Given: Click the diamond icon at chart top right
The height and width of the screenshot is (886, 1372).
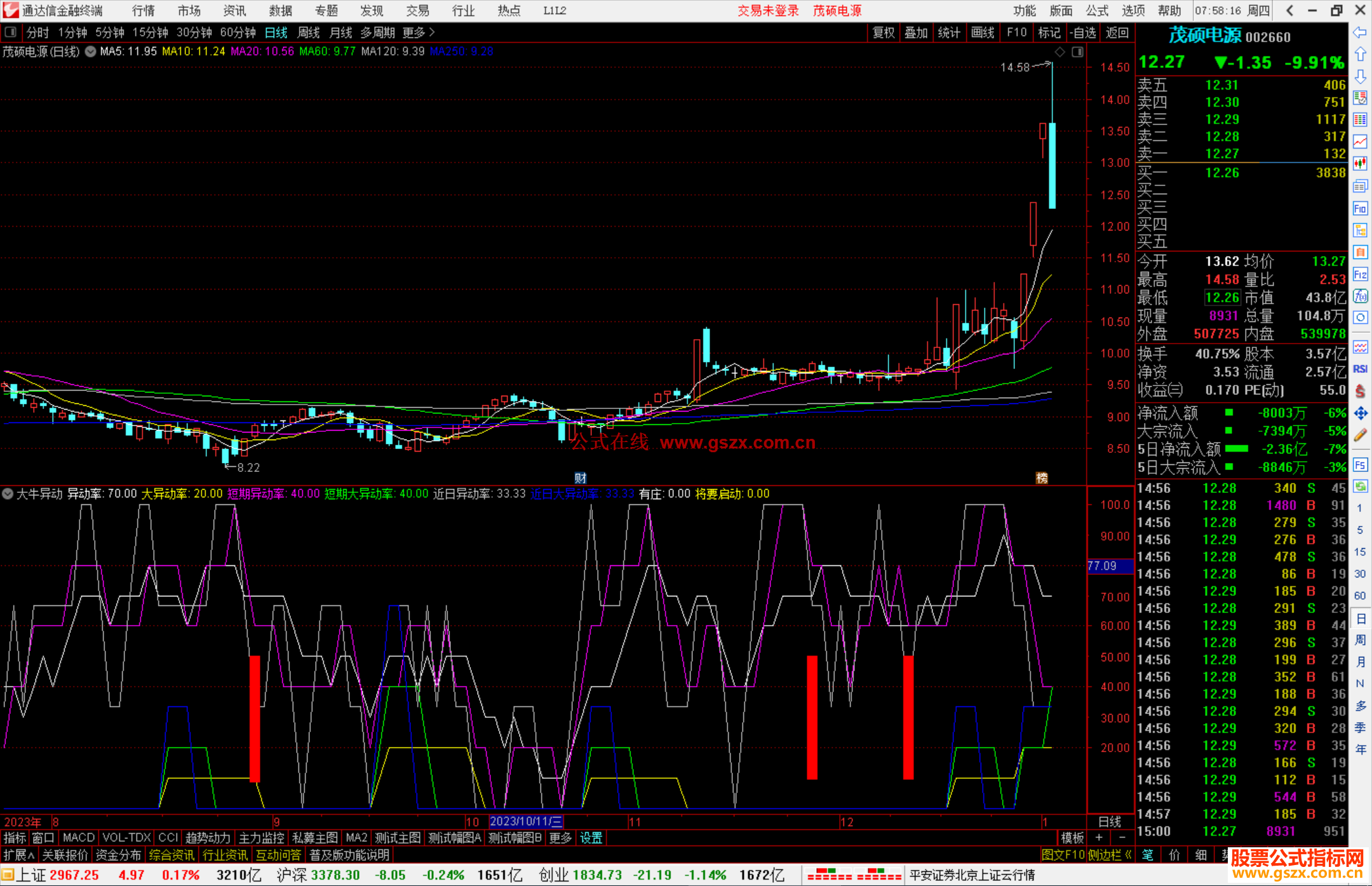Looking at the screenshot, I should point(1059,51).
